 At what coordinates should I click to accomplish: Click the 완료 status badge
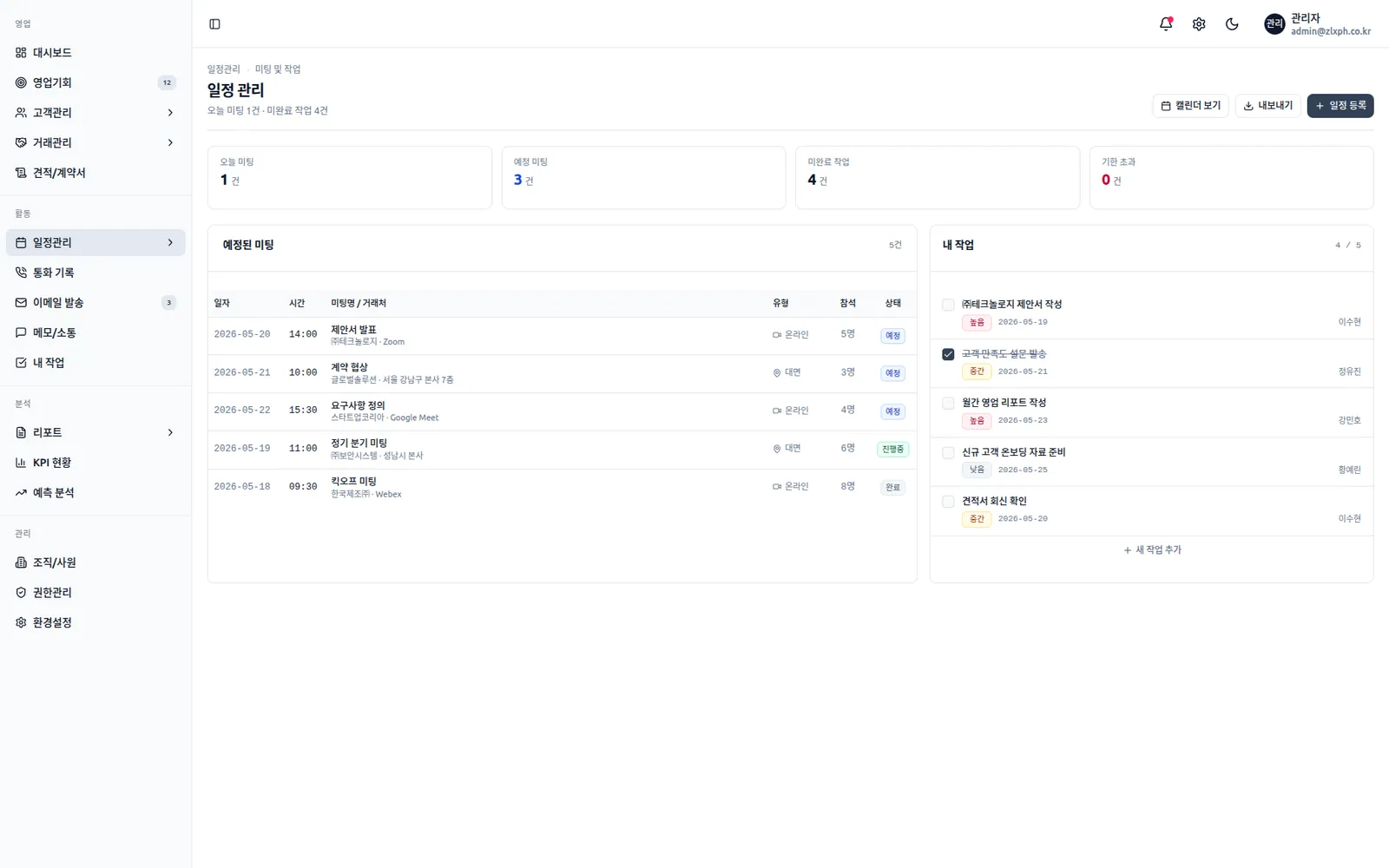[892, 488]
